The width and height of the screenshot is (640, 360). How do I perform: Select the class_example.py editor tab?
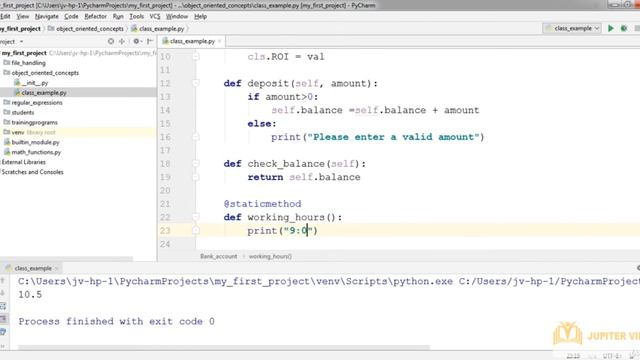192,41
